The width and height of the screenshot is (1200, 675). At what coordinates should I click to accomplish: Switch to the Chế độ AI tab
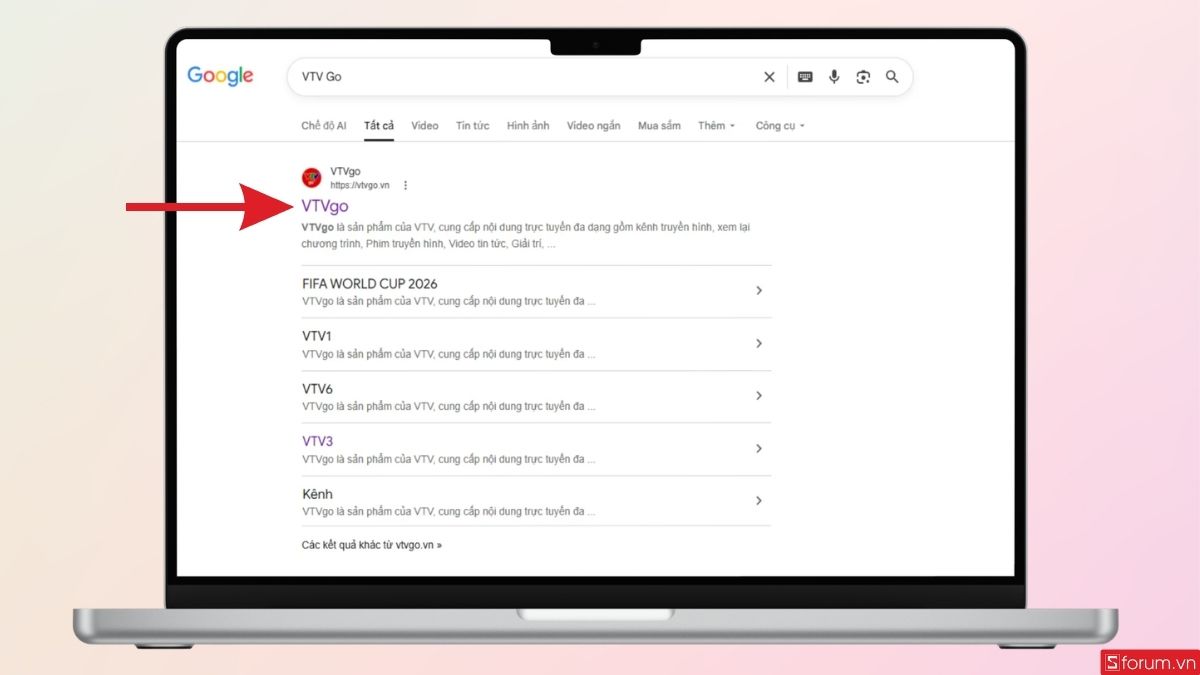point(324,126)
